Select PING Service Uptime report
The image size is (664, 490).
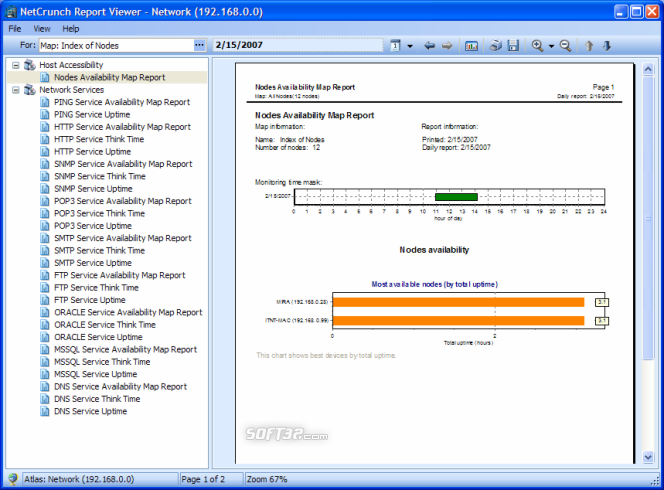click(x=92, y=114)
